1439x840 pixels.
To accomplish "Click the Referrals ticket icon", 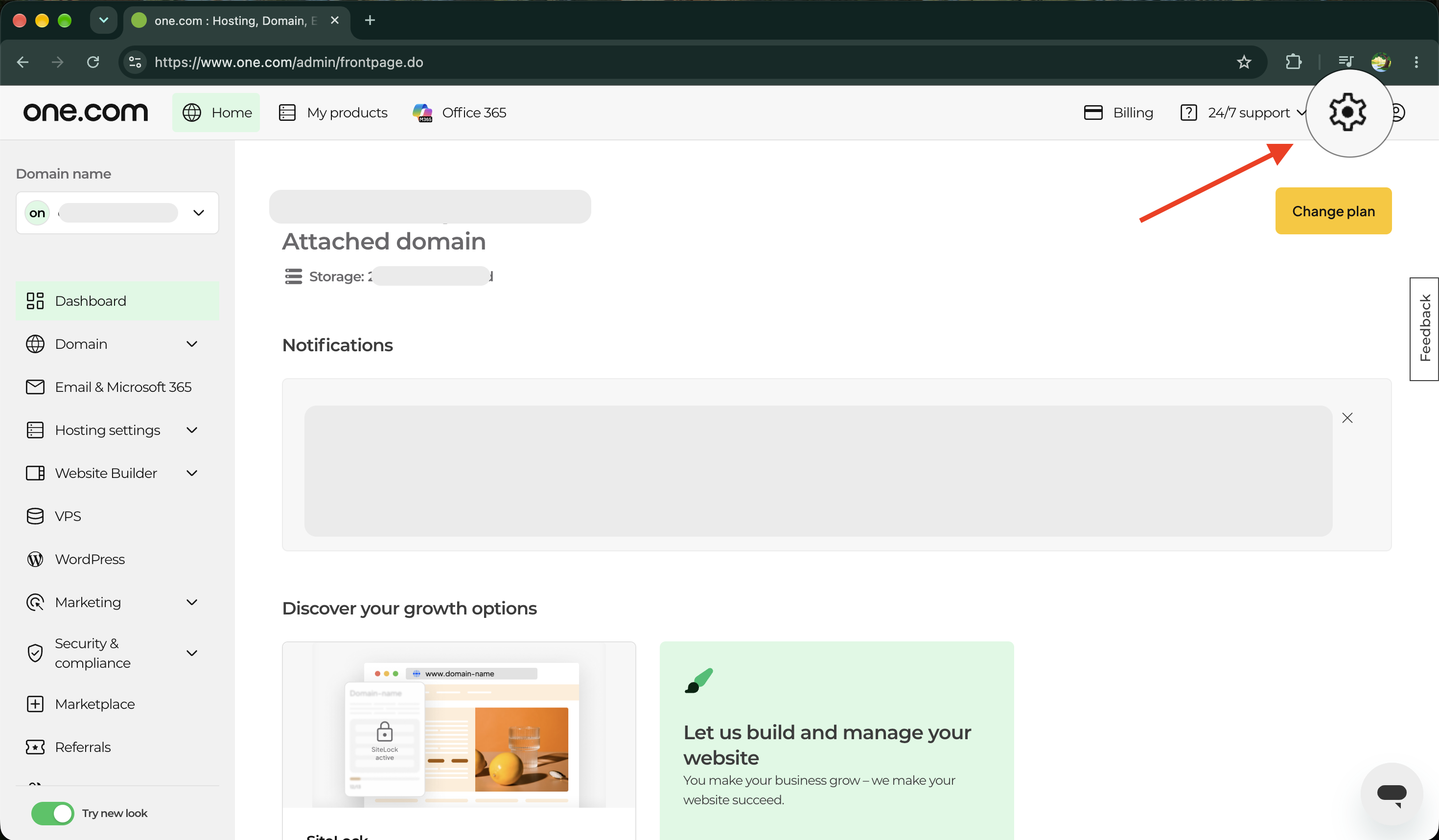I will pyautogui.click(x=35, y=747).
